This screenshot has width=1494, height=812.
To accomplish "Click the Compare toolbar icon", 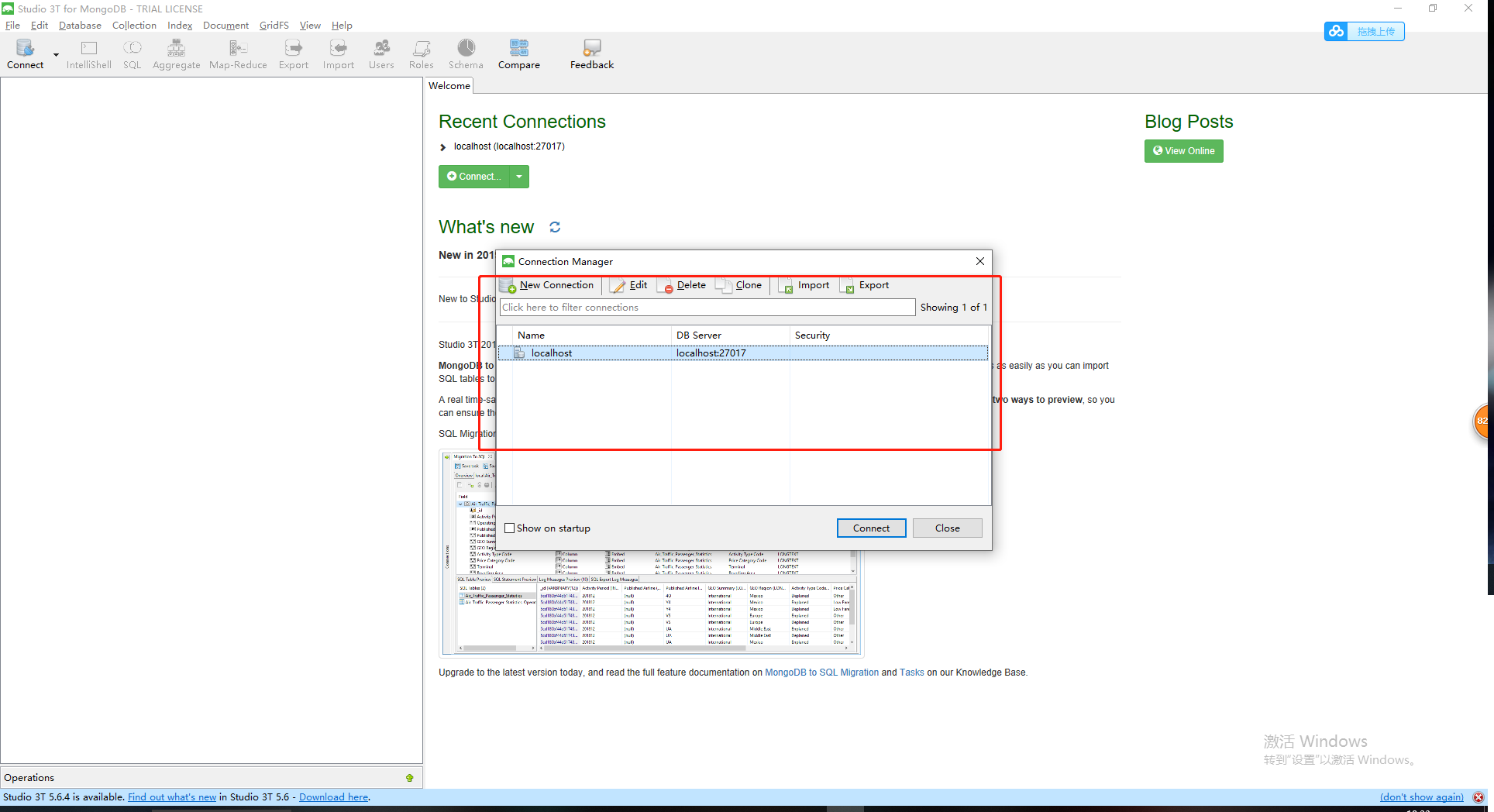I will (519, 54).
